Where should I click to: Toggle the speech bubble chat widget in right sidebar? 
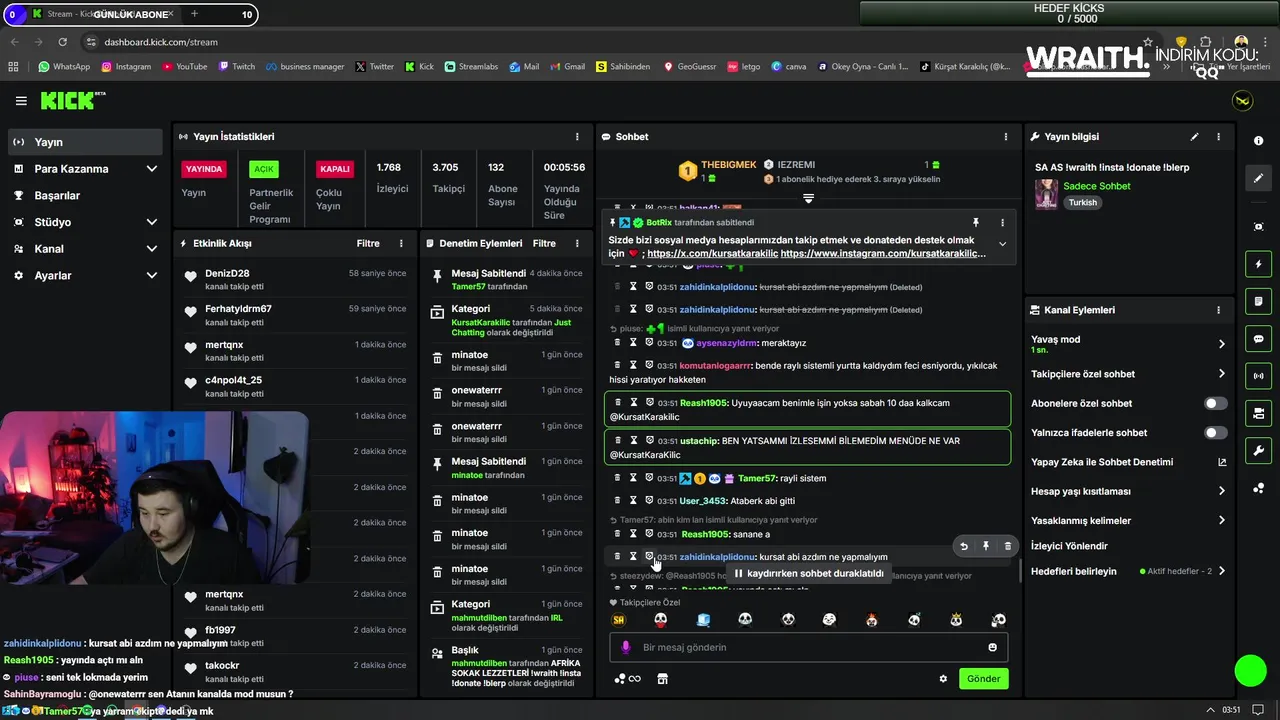click(x=1258, y=339)
